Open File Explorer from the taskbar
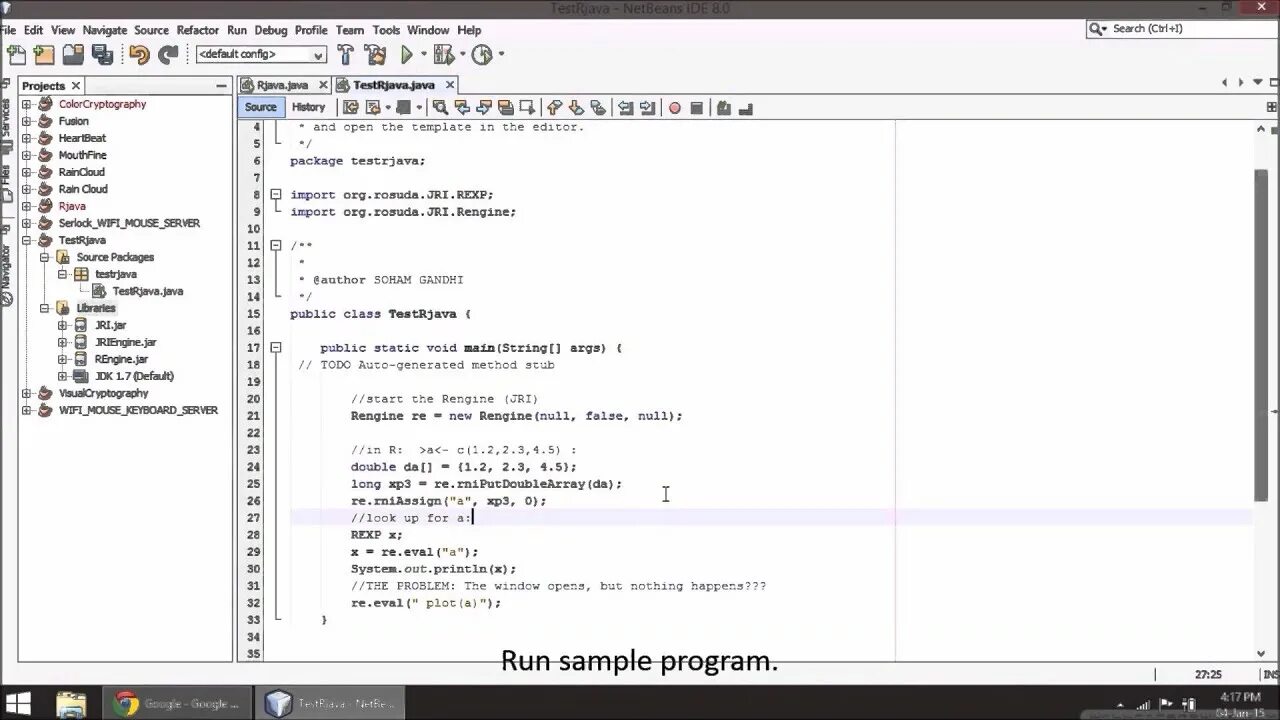 click(72, 703)
